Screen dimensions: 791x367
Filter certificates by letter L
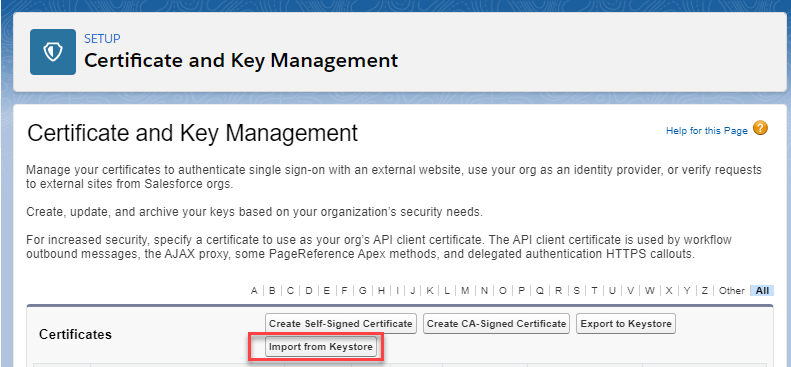tap(447, 291)
